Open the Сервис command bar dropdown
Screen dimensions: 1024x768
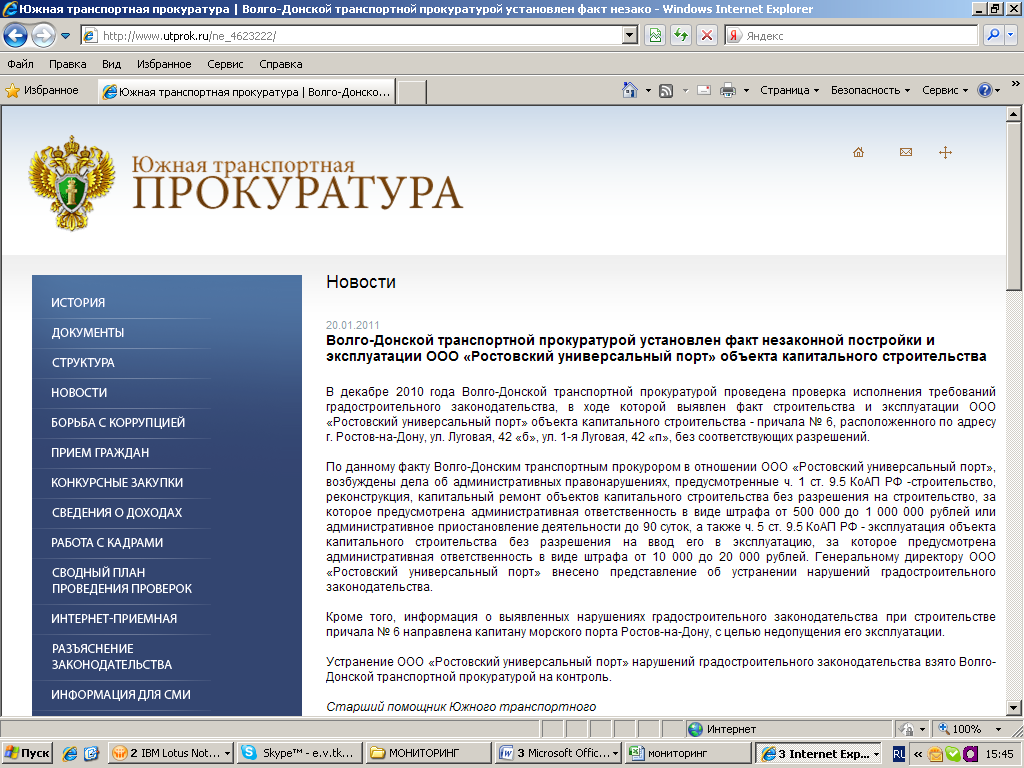pos(944,90)
